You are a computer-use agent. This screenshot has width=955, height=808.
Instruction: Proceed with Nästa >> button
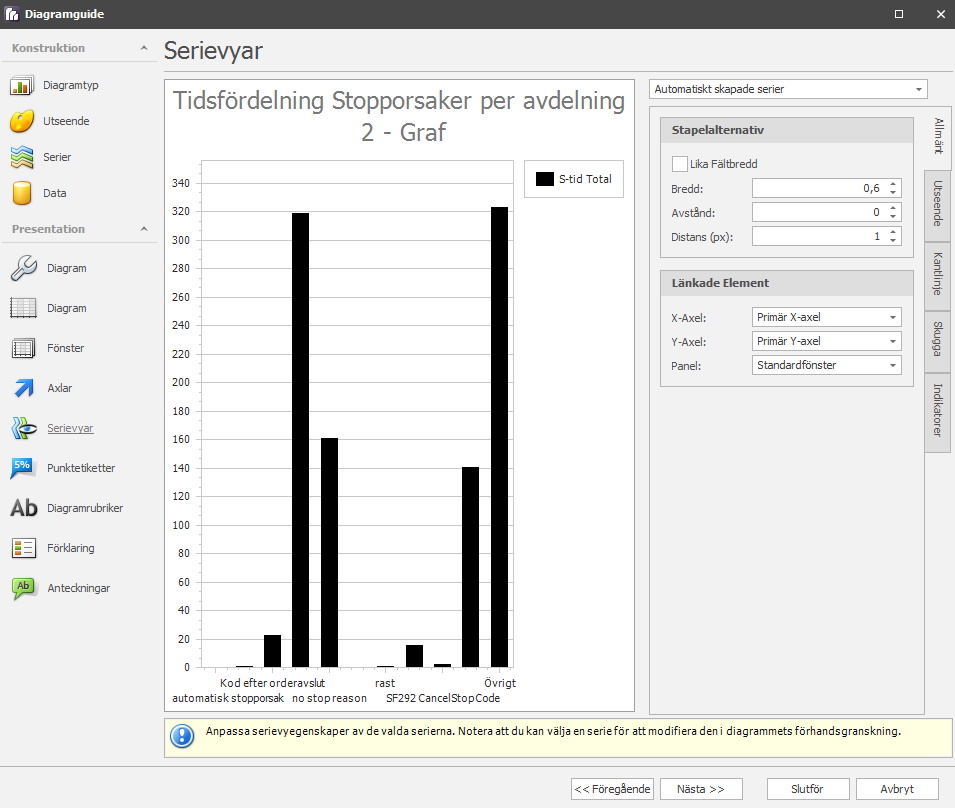(x=701, y=789)
